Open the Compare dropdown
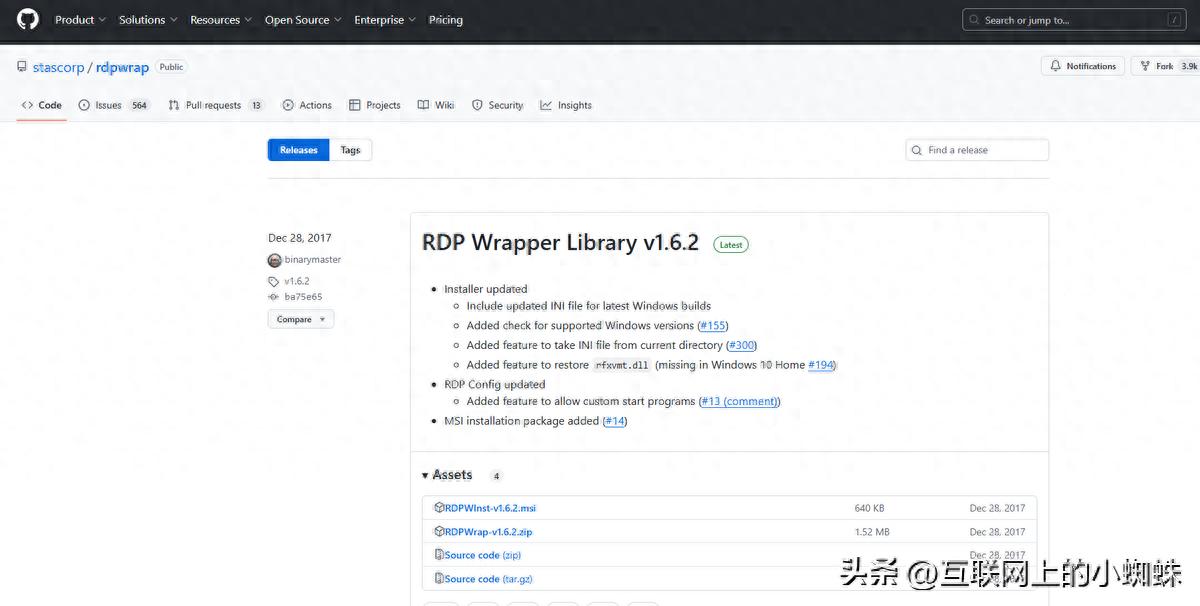 (x=300, y=319)
